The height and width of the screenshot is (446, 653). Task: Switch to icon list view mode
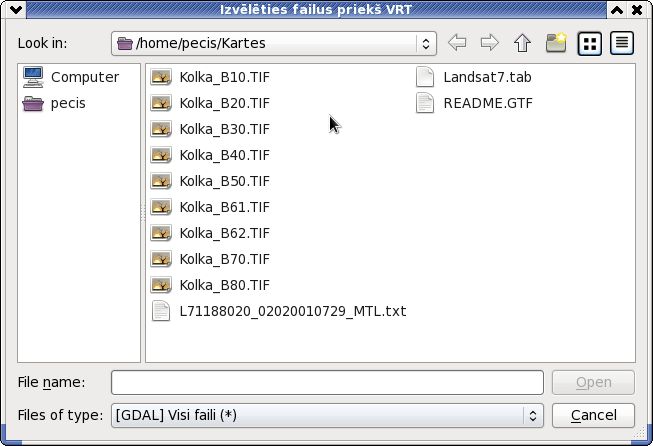[589, 43]
